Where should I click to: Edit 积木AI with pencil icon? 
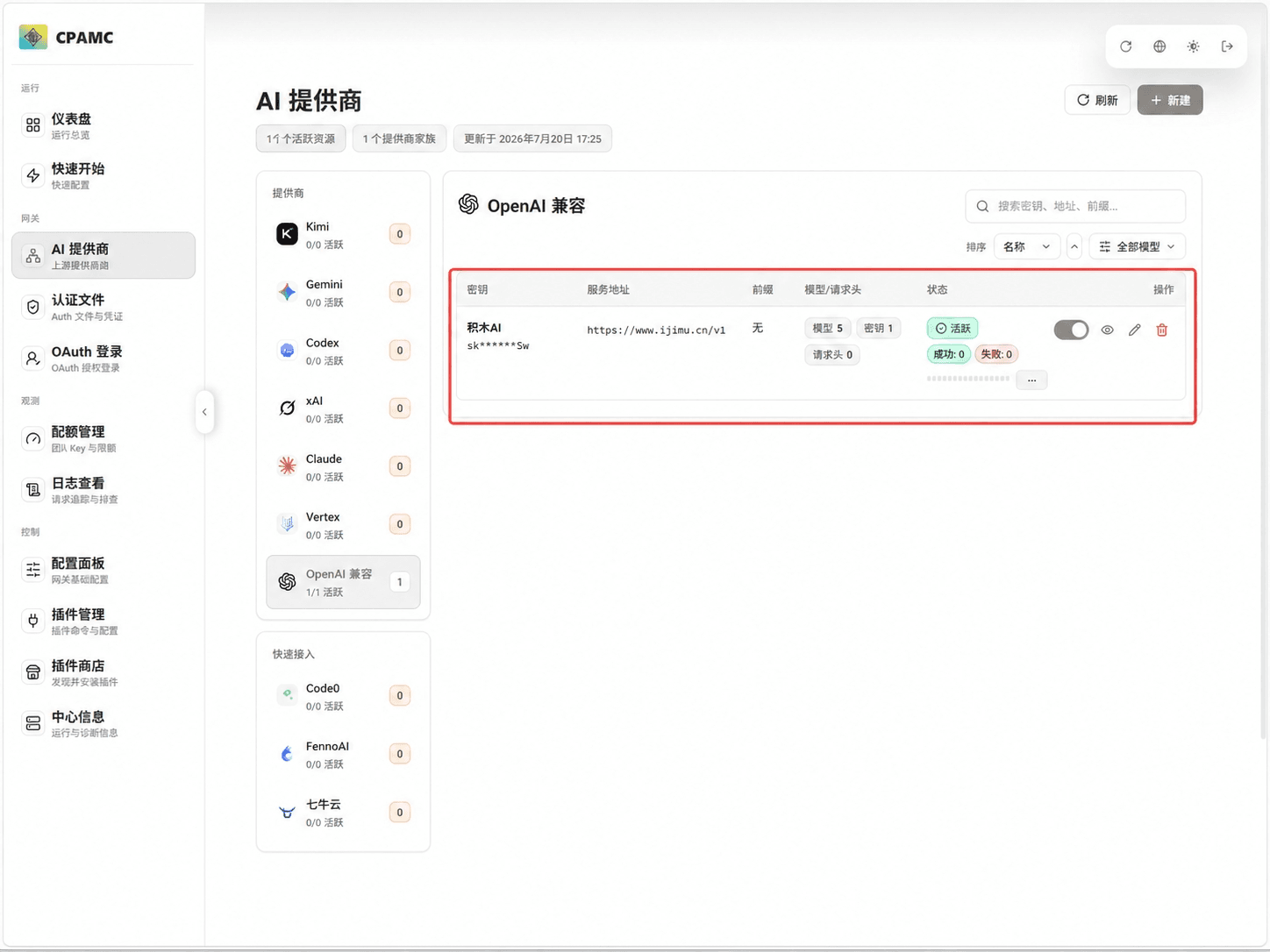coord(1135,330)
